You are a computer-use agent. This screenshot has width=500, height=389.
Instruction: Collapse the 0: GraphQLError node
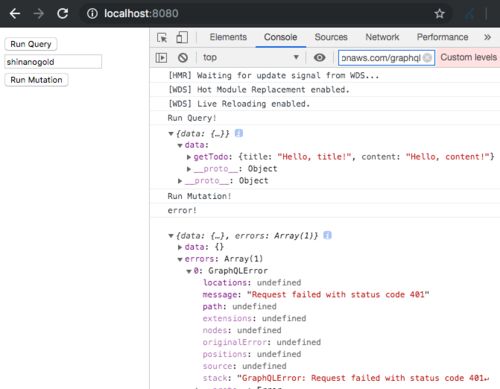pyautogui.click(x=189, y=271)
